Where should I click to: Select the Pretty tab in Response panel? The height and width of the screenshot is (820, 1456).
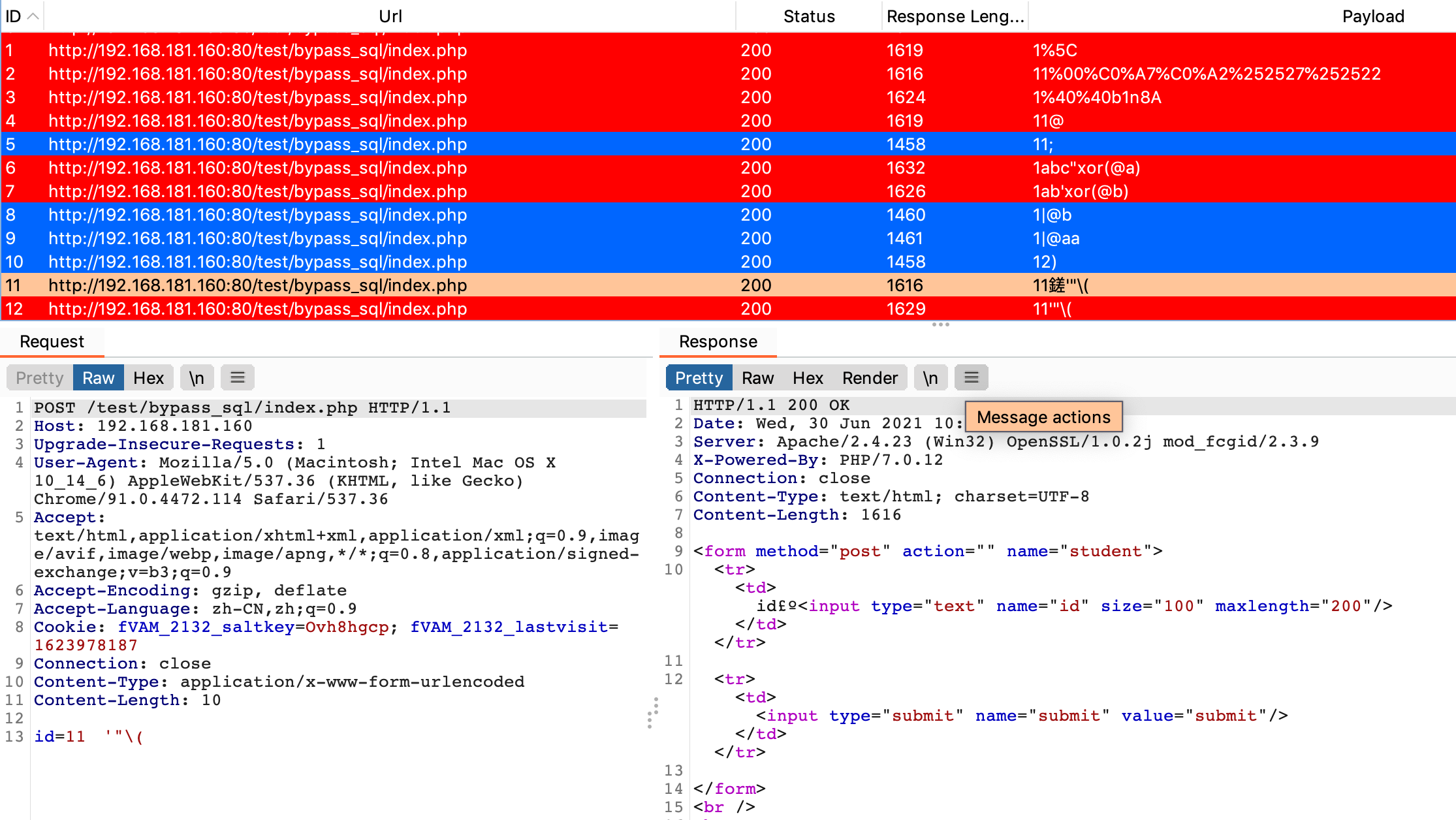tap(699, 378)
